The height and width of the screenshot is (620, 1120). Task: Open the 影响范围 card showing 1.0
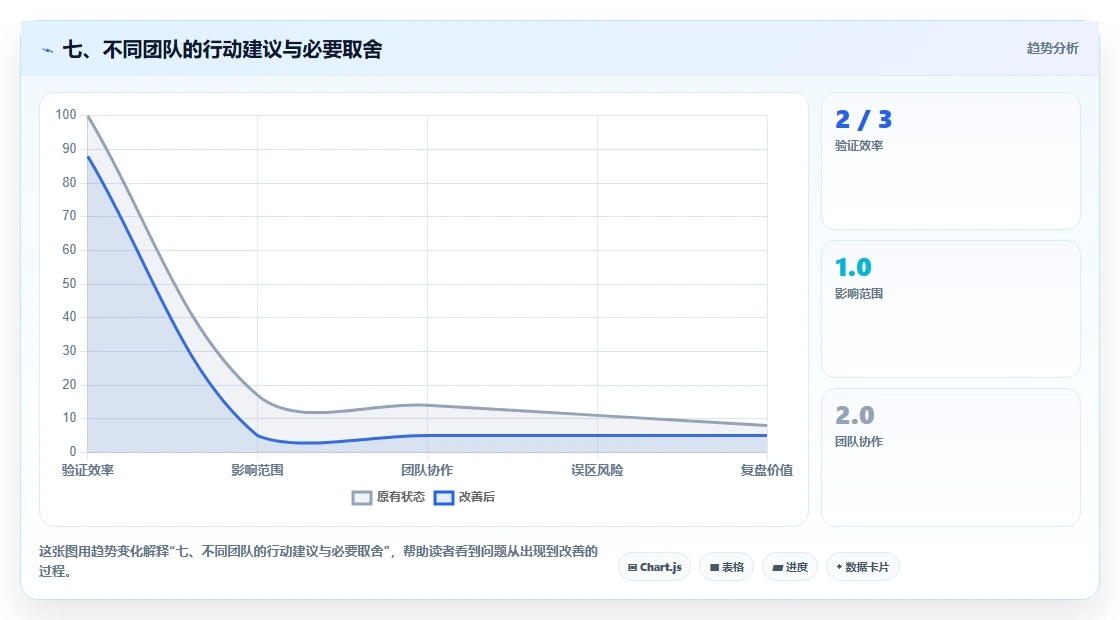[951, 309]
